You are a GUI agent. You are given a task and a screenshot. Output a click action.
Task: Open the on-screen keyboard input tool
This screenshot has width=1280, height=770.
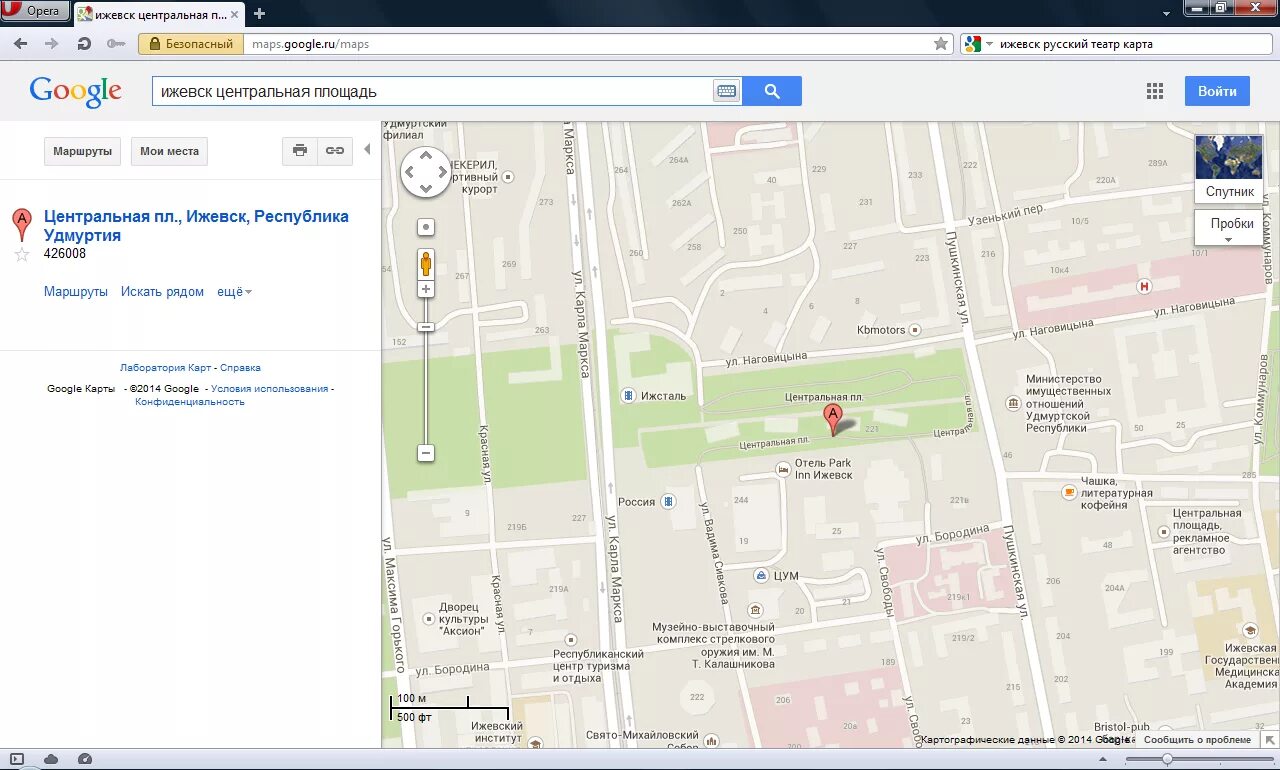coord(726,91)
